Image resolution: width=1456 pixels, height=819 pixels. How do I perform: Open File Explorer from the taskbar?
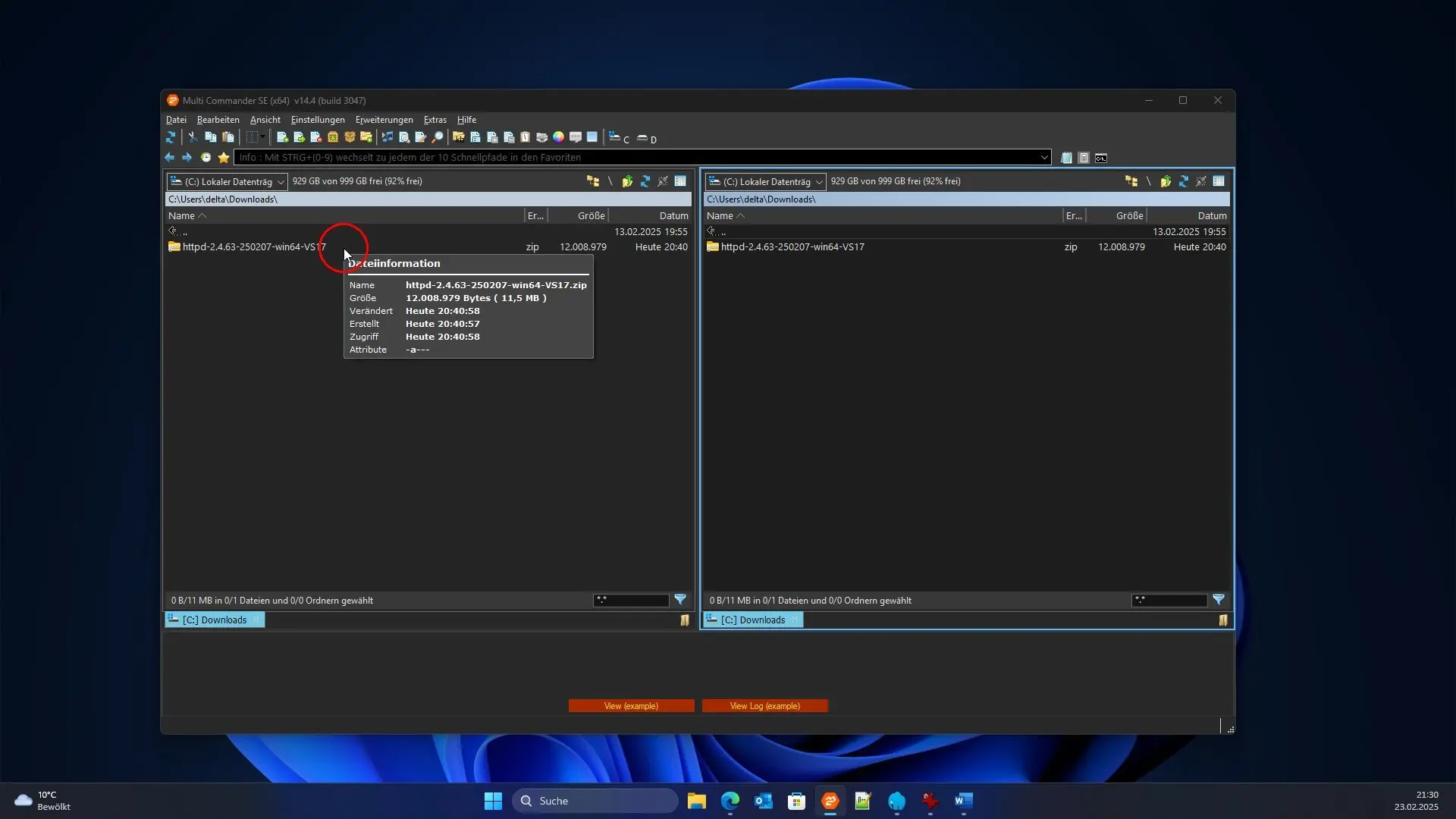pyautogui.click(x=696, y=801)
